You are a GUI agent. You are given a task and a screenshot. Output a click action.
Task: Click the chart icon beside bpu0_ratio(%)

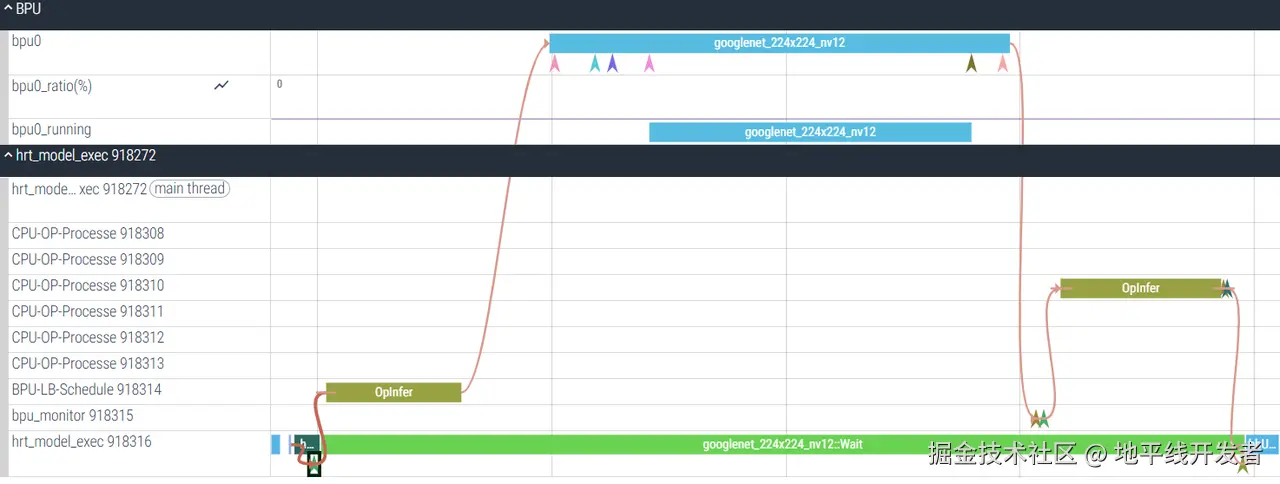(x=222, y=86)
